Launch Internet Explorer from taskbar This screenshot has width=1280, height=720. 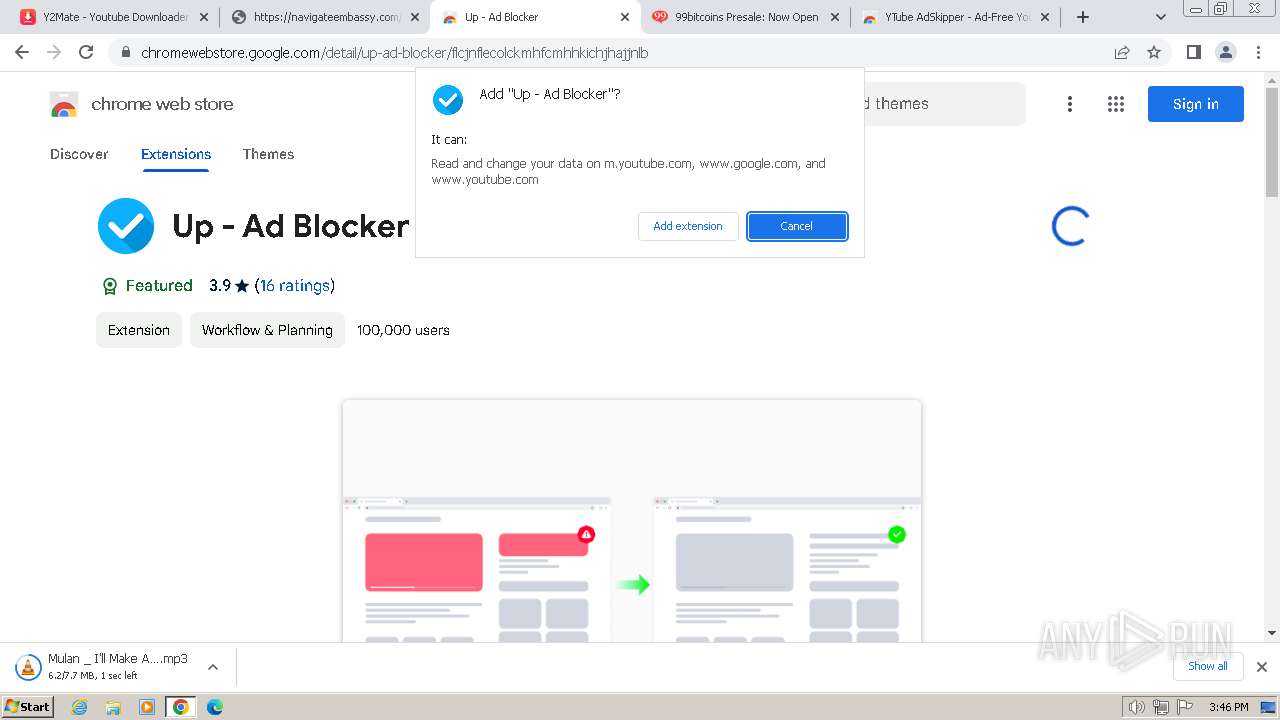coord(80,707)
